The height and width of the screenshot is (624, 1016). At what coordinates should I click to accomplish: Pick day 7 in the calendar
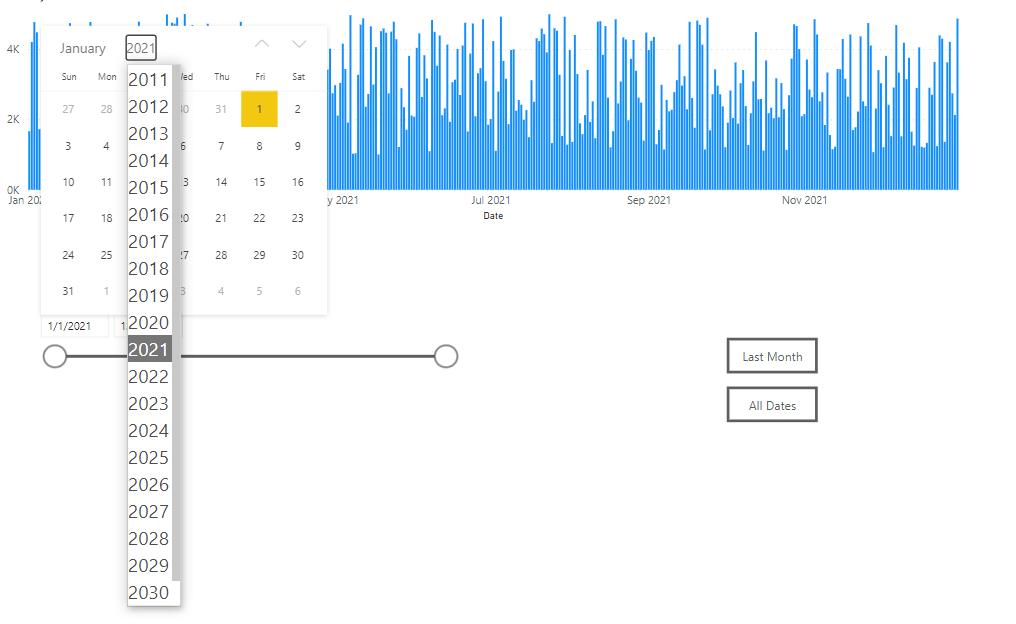pyautogui.click(x=221, y=146)
